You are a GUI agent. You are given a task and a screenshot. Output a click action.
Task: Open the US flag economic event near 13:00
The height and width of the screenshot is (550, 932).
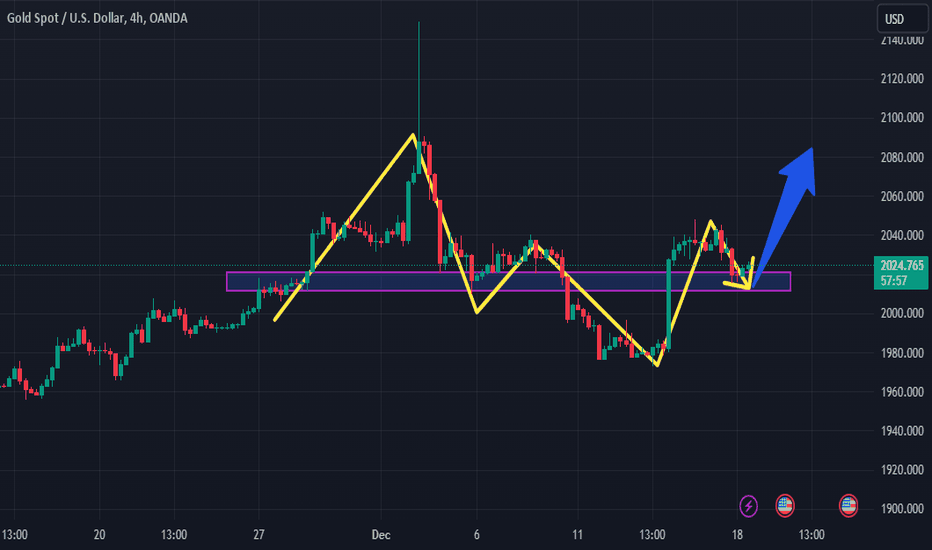point(848,506)
